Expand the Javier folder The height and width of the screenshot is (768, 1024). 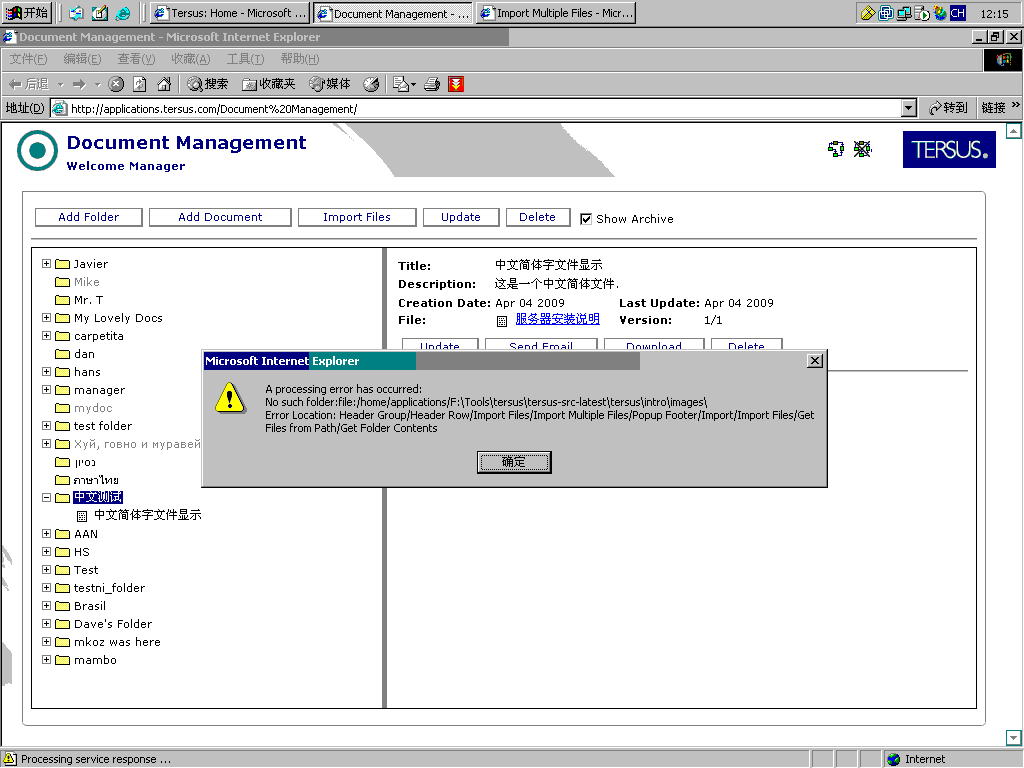tap(47, 264)
